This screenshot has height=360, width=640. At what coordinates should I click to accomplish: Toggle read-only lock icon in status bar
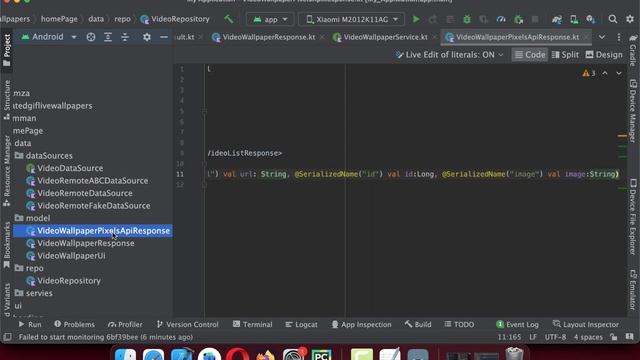[x=613, y=337]
